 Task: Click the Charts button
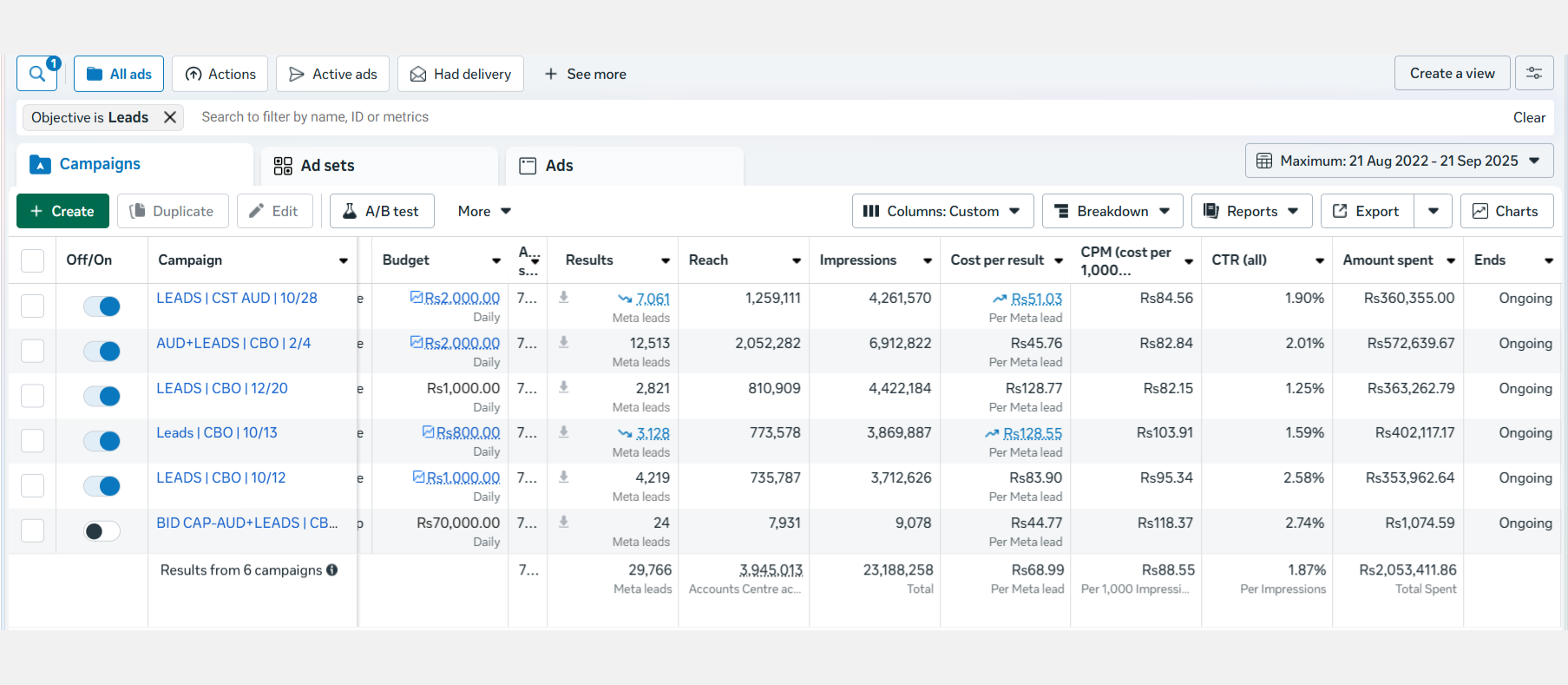[x=1506, y=211]
